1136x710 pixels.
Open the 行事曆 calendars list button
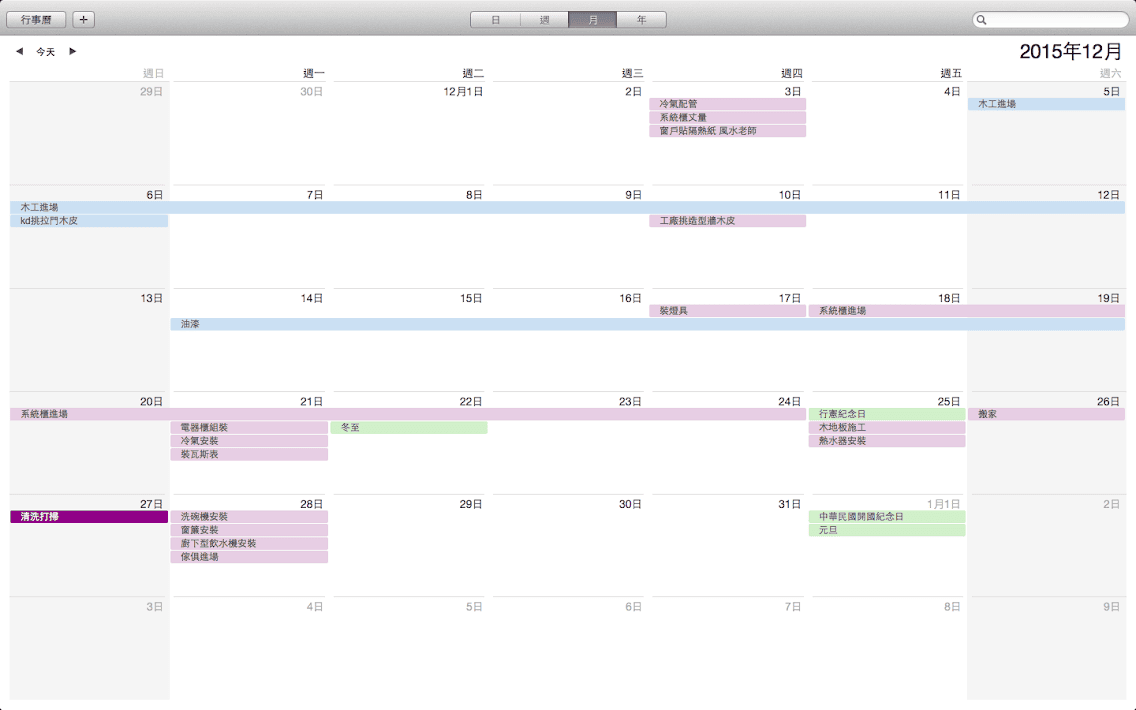point(36,19)
